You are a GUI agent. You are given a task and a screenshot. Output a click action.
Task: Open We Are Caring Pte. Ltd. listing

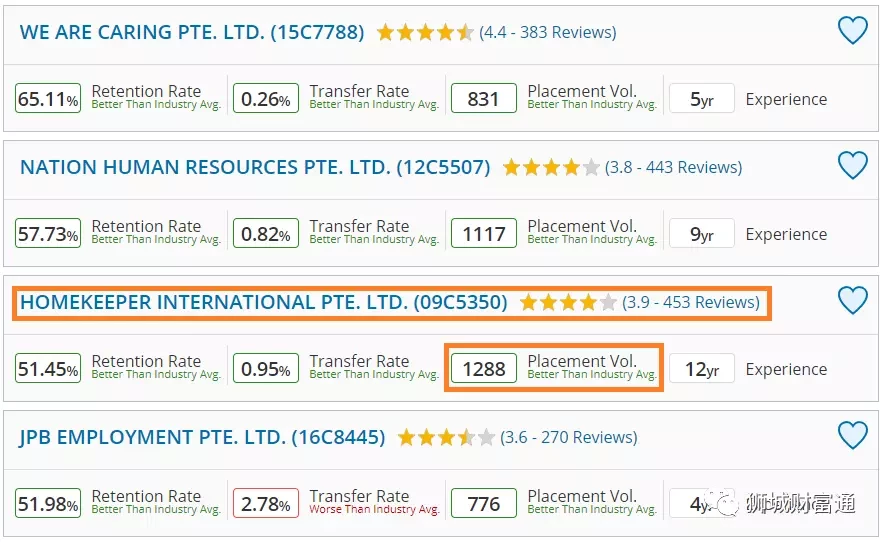(x=192, y=32)
